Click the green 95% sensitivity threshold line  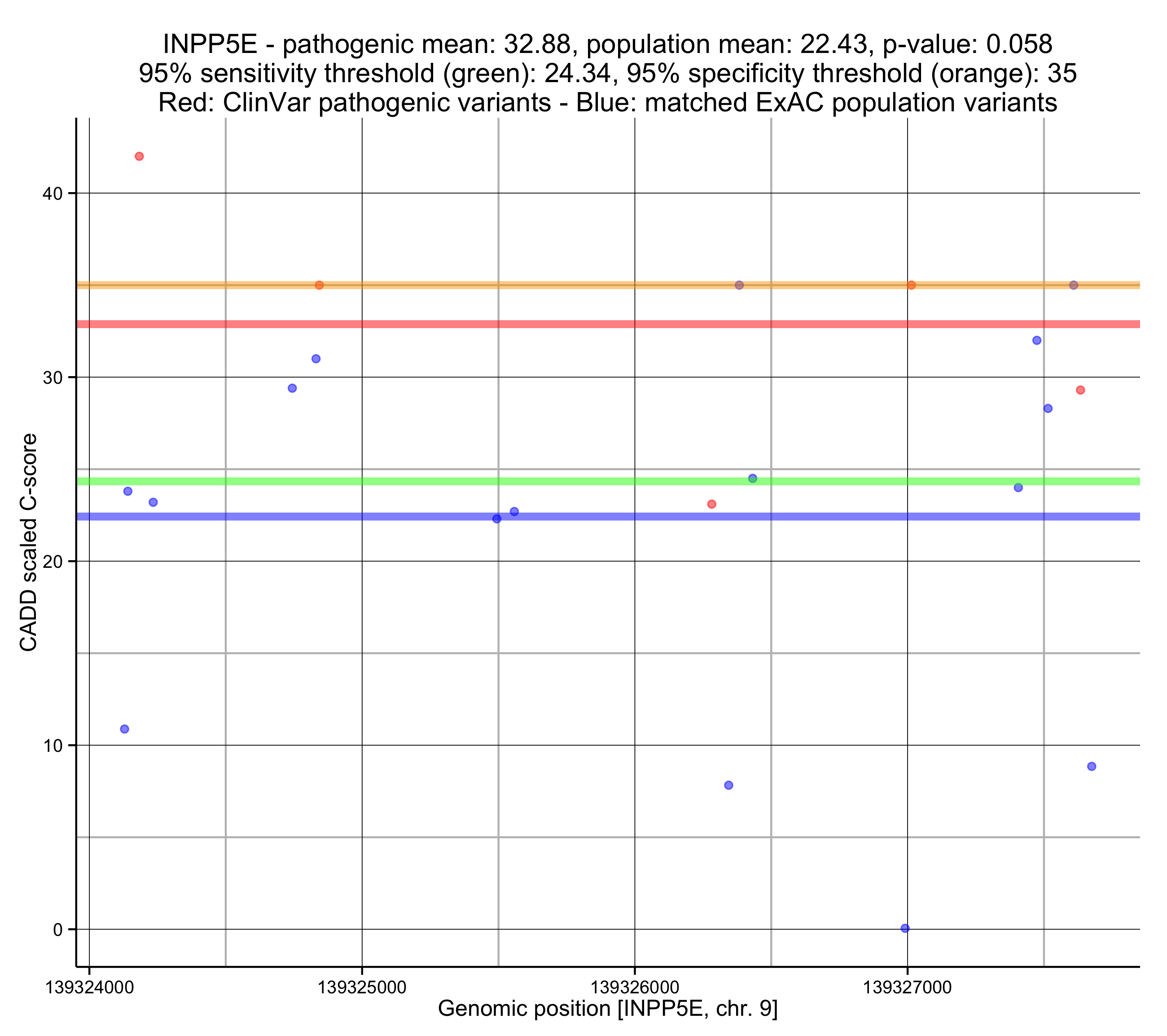point(399,482)
